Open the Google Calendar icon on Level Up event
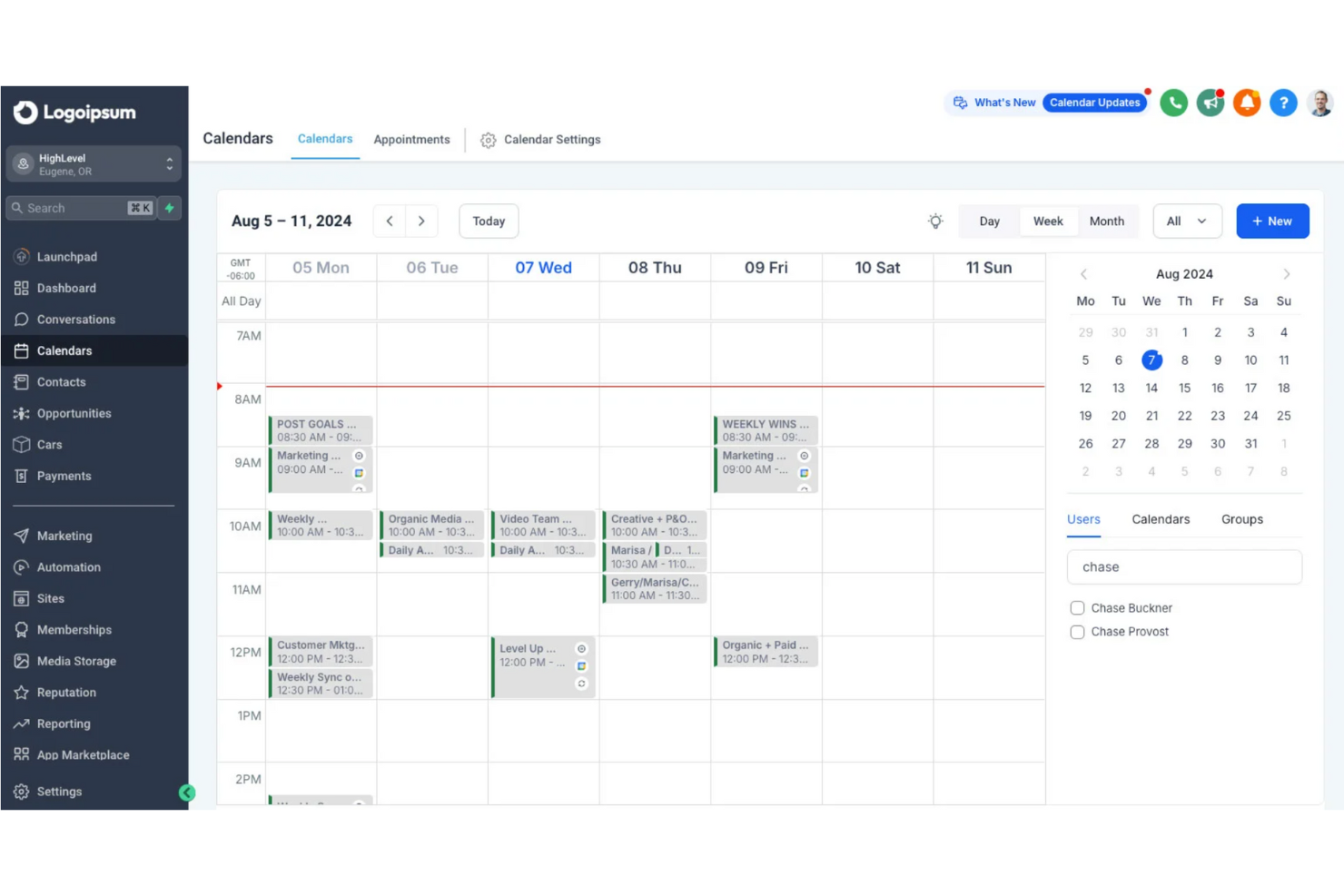The height and width of the screenshot is (896, 1344). [581, 665]
